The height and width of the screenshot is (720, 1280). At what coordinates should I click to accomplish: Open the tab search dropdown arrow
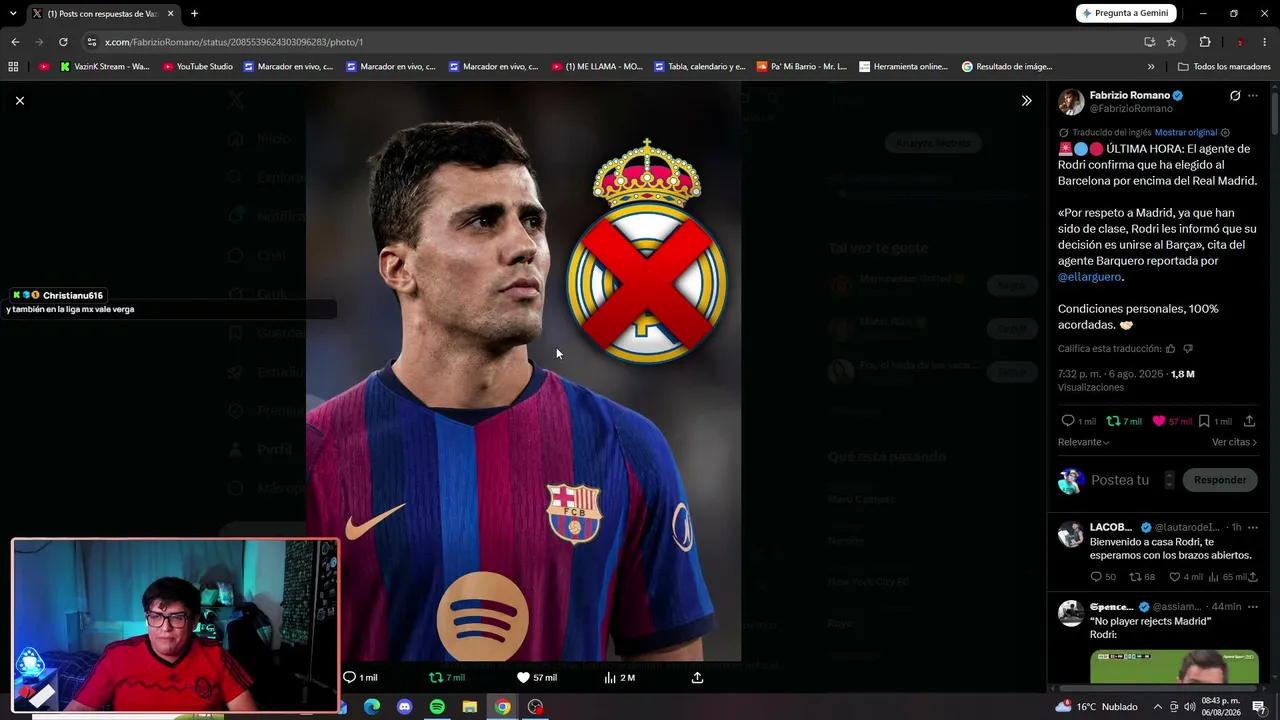tap(13, 13)
